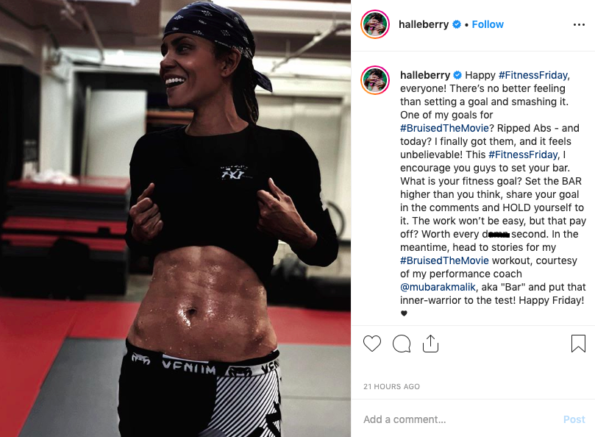This screenshot has width=595, height=437.
Task: Save the post with the bookmark icon
Action: [578, 343]
